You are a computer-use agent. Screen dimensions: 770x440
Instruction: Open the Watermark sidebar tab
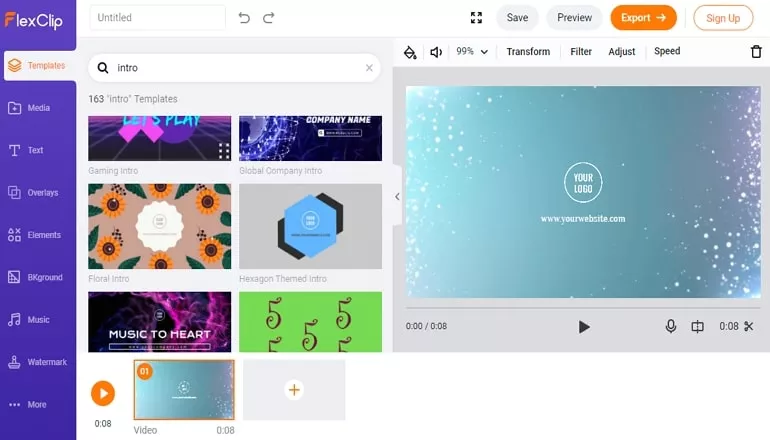[x=38, y=362]
